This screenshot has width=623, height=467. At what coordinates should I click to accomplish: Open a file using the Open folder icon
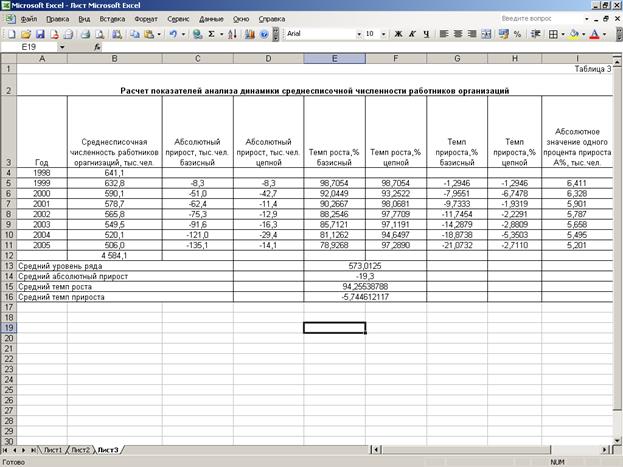(25, 34)
